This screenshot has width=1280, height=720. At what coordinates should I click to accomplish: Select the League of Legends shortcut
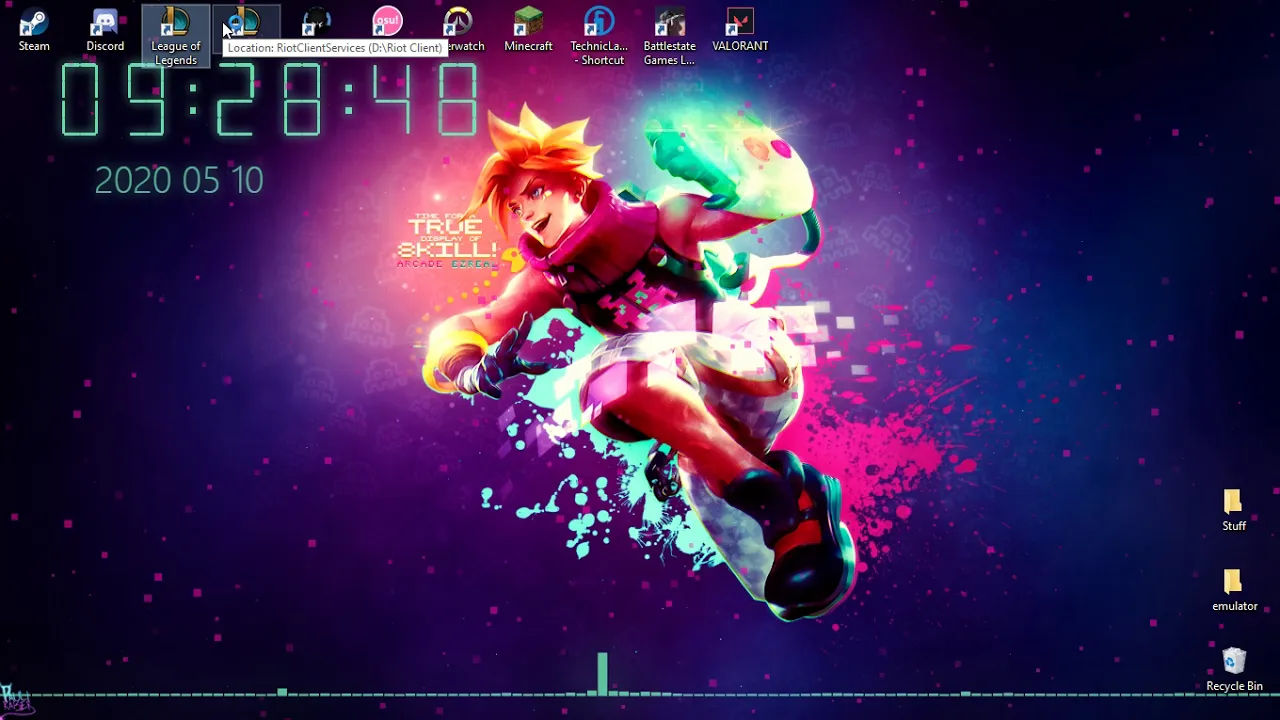click(175, 37)
